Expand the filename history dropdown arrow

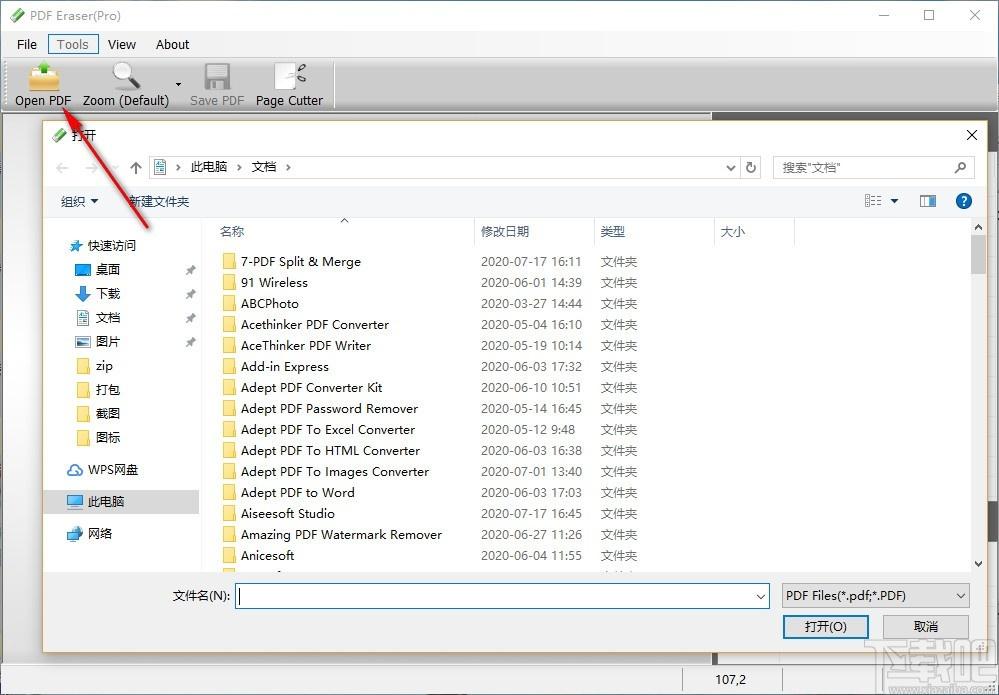click(x=761, y=597)
